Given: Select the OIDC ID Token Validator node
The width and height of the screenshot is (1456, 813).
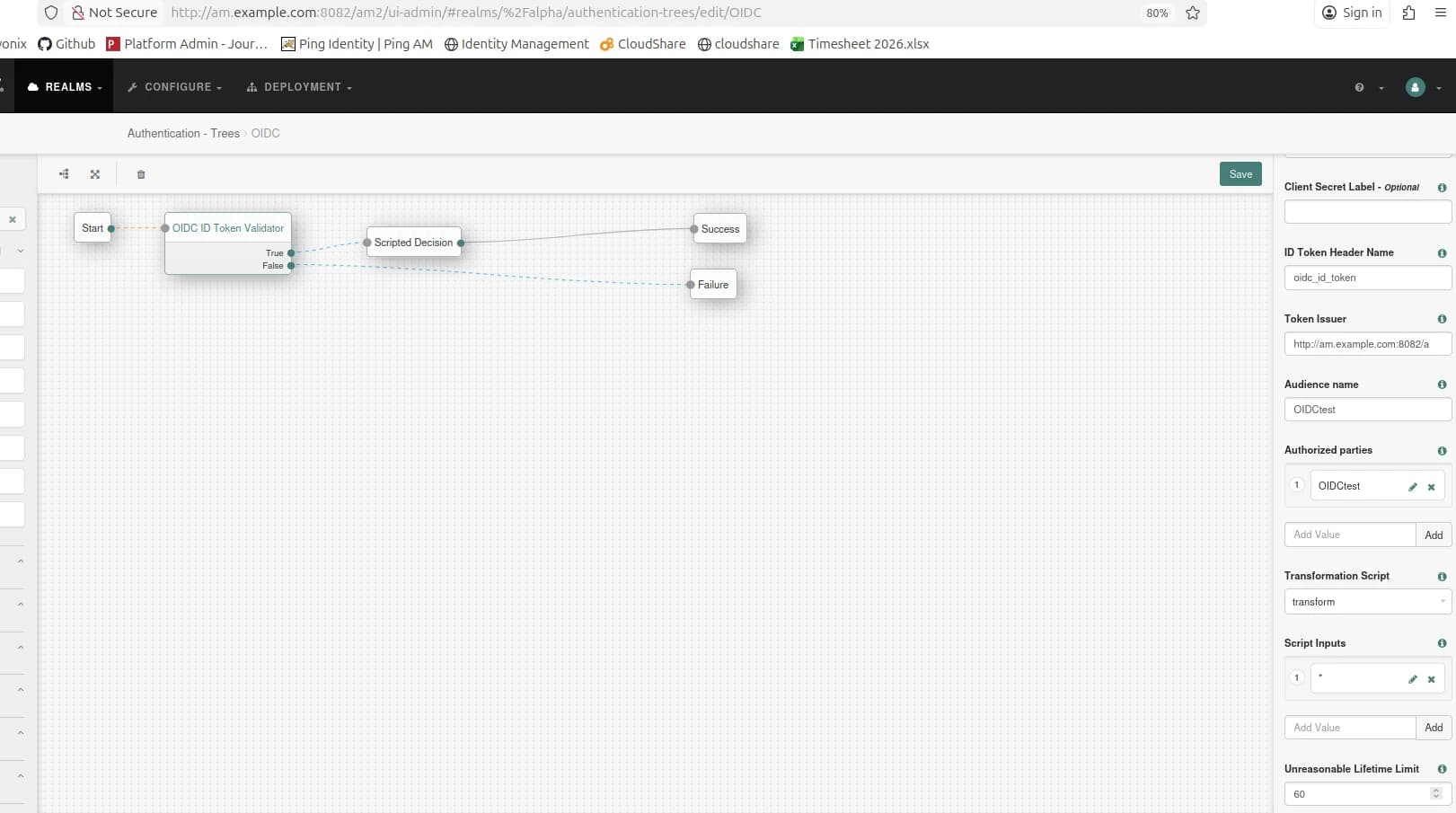Looking at the screenshot, I should point(228,228).
